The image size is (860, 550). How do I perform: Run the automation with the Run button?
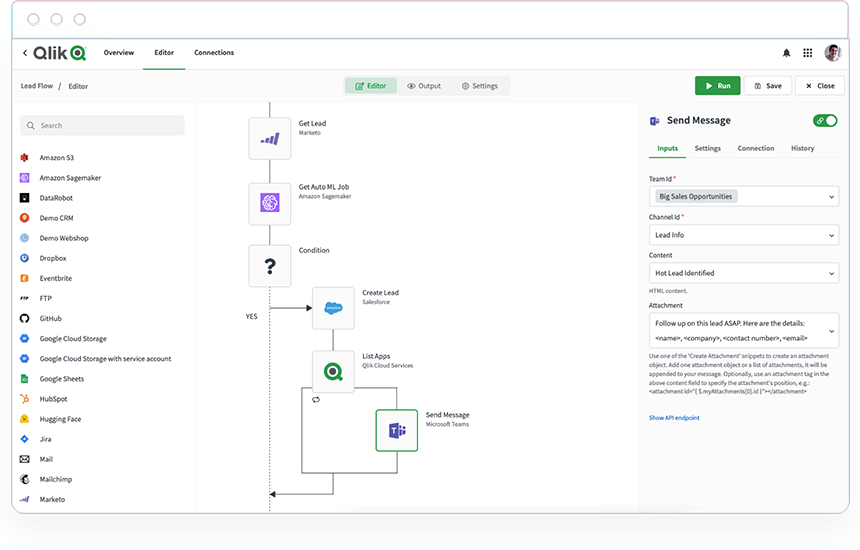(x=716, y=86)
